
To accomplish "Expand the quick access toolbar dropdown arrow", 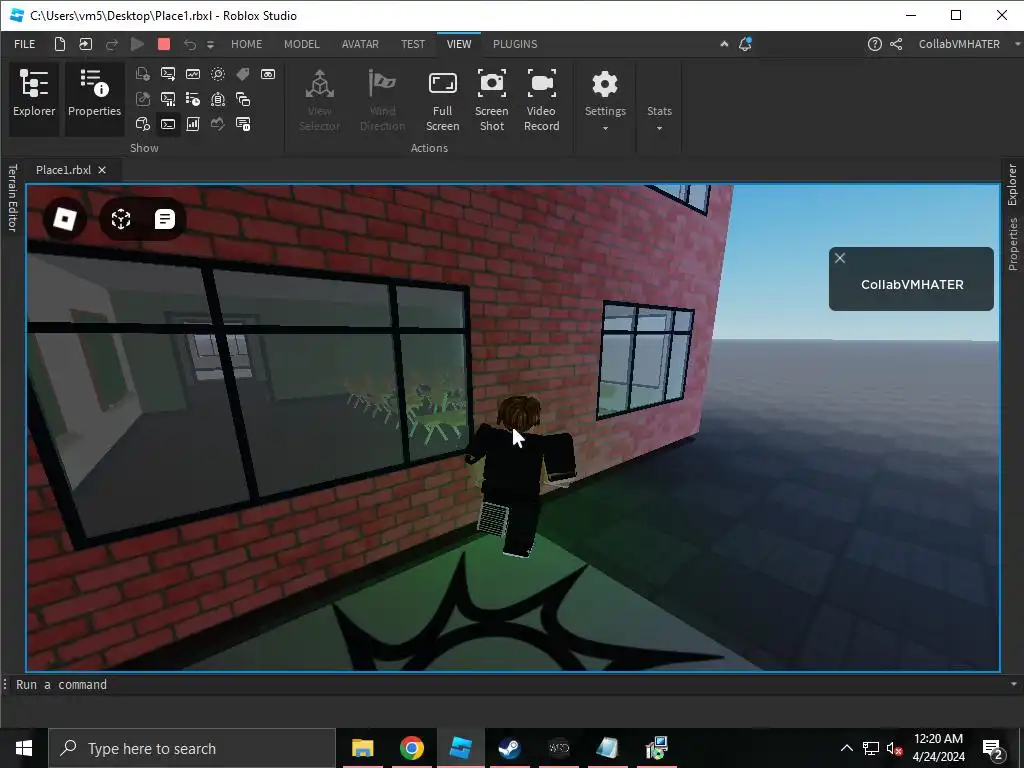I will 210,44.
